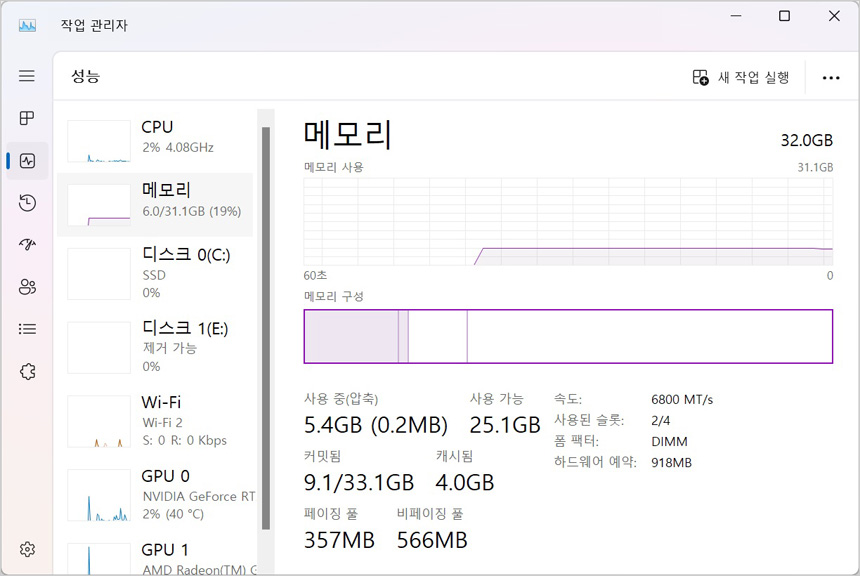Open the App history page icon

click(x=27, y=203)
